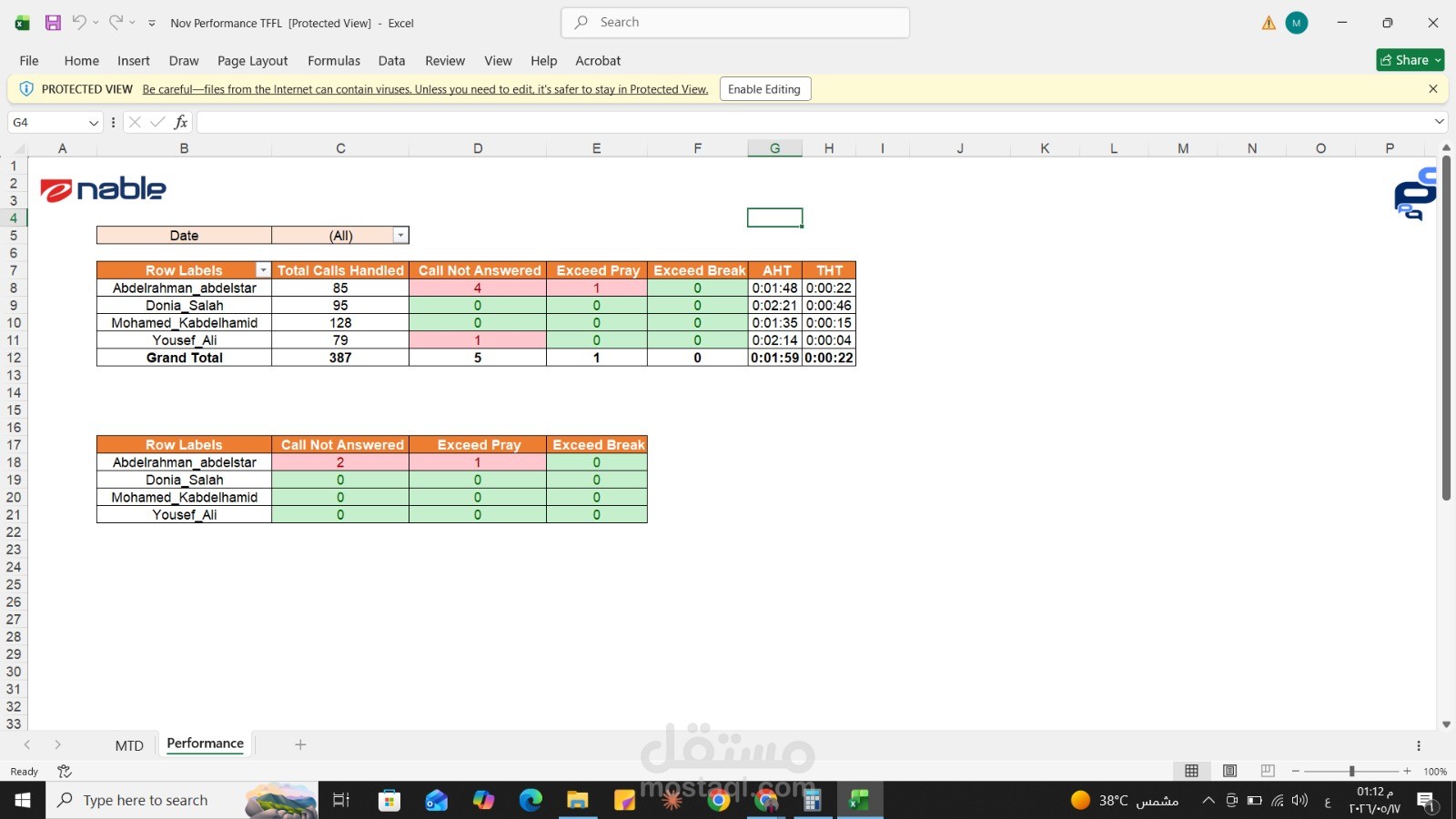
Task: Click the Redo arrow icon
Action: click(116, 22)
